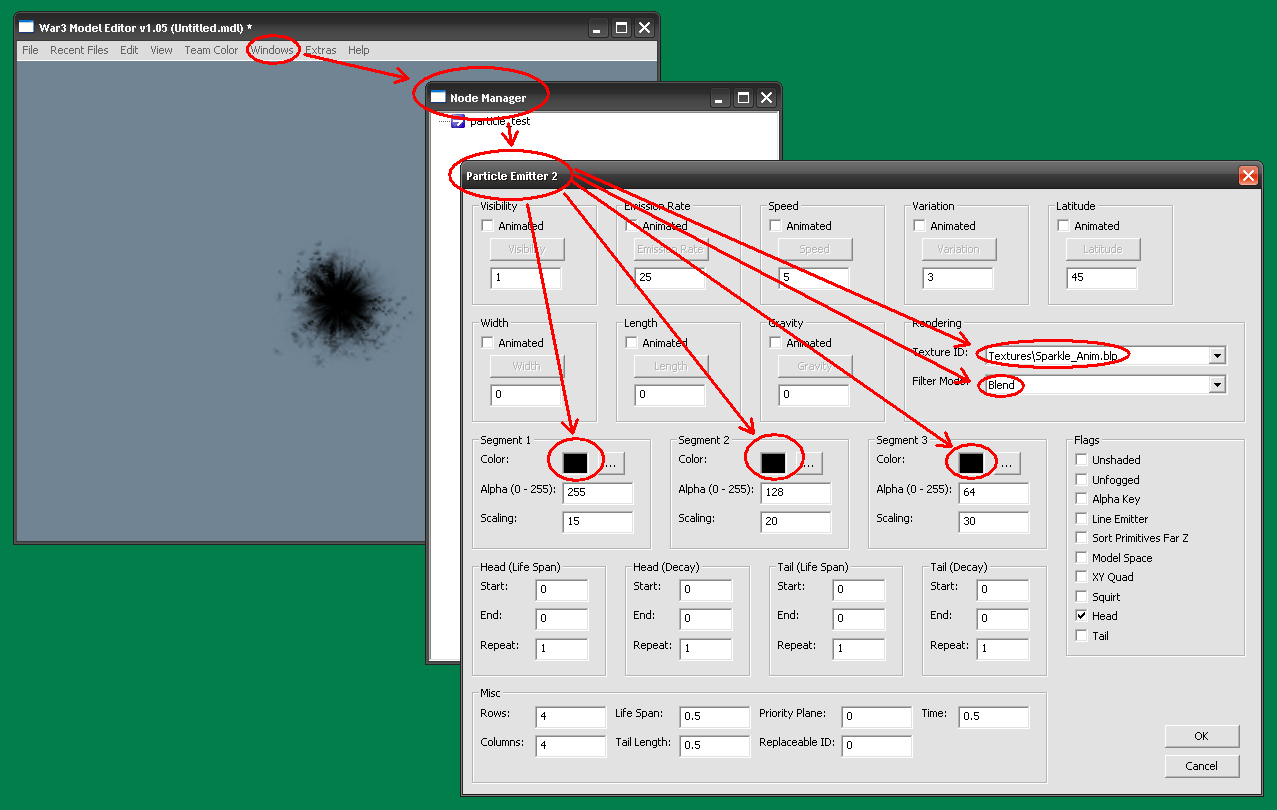
Task: Open the Help menu
Action: [358, 50]
